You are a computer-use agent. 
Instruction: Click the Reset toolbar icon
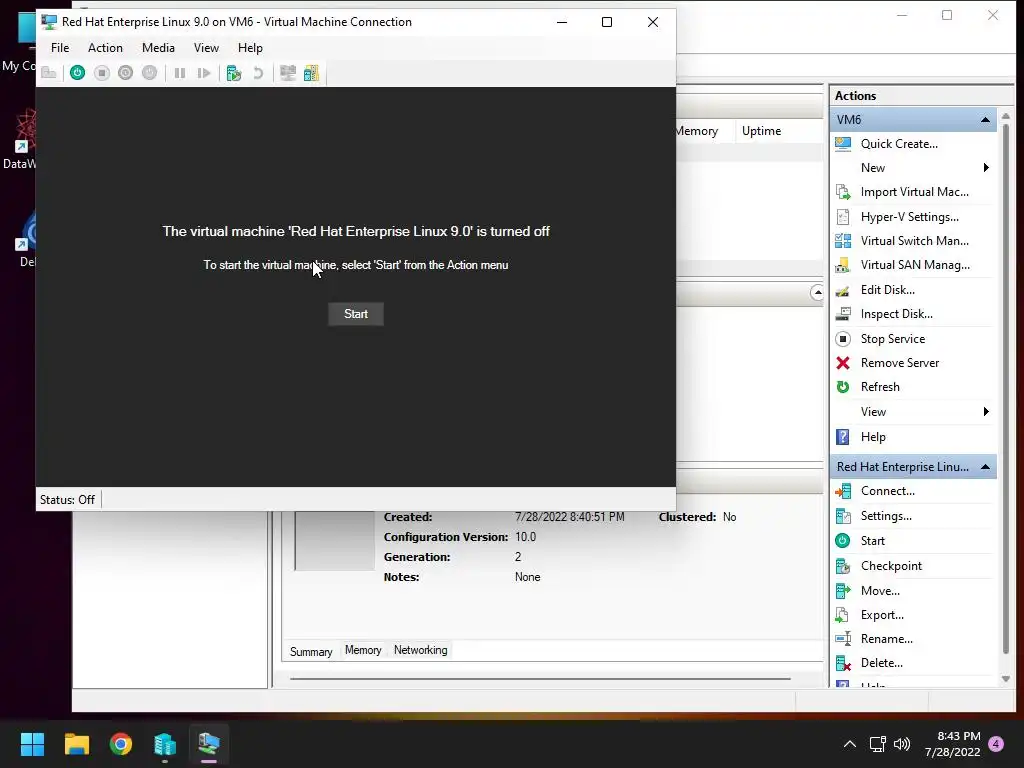point(204,73)
